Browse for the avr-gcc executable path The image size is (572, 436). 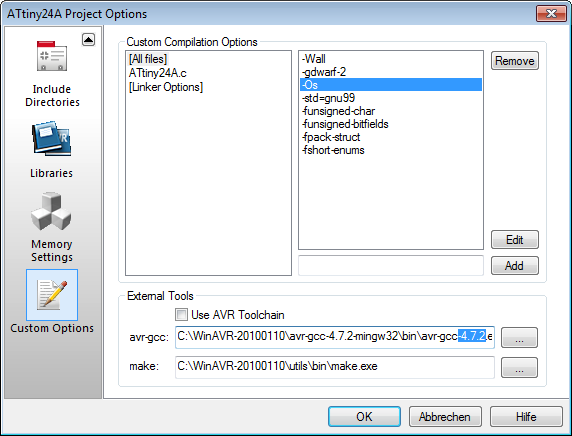pyautogui.click(x=519, y=337)
